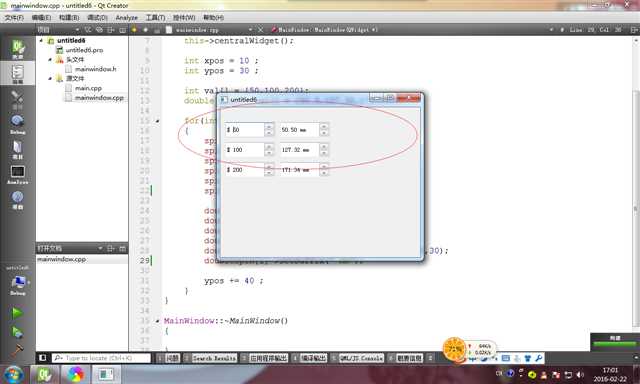Screen dimensions: 640x384
Task: Collapse the untitled6 project tree node
Action: click(41, 40)
